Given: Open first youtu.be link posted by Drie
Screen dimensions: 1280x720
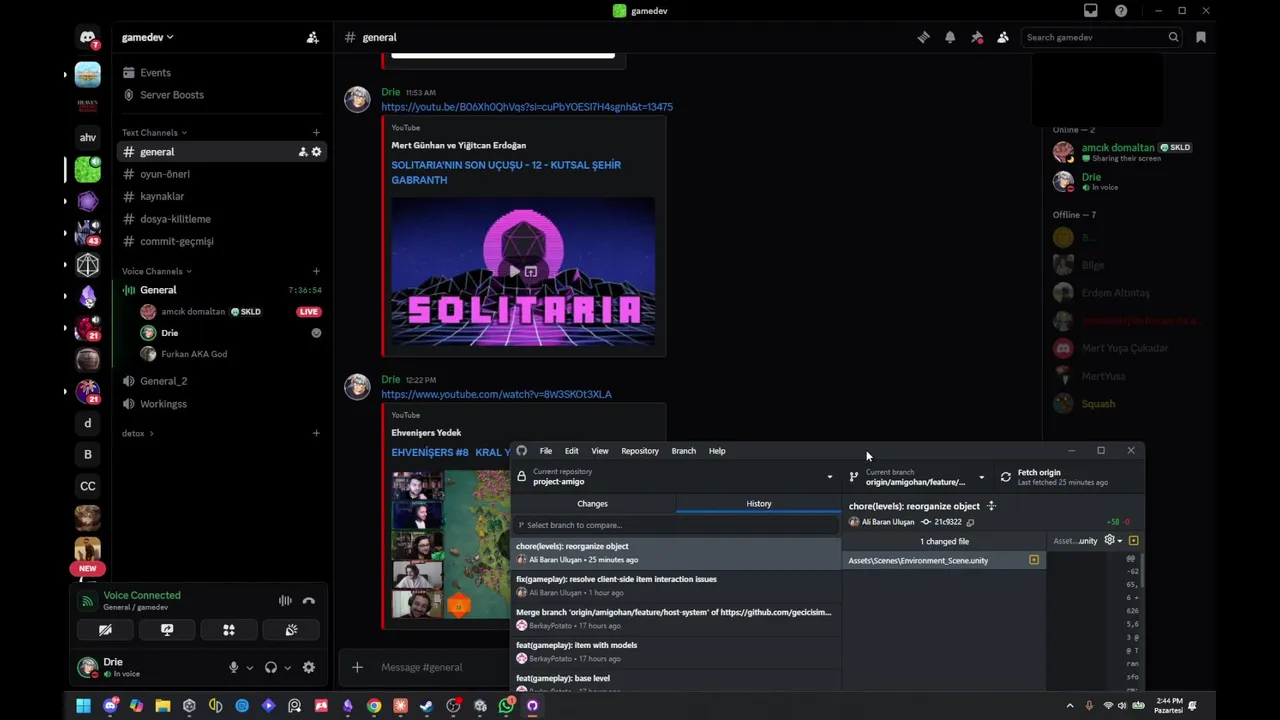Looking at the screenshot, I should coord(527,107).
